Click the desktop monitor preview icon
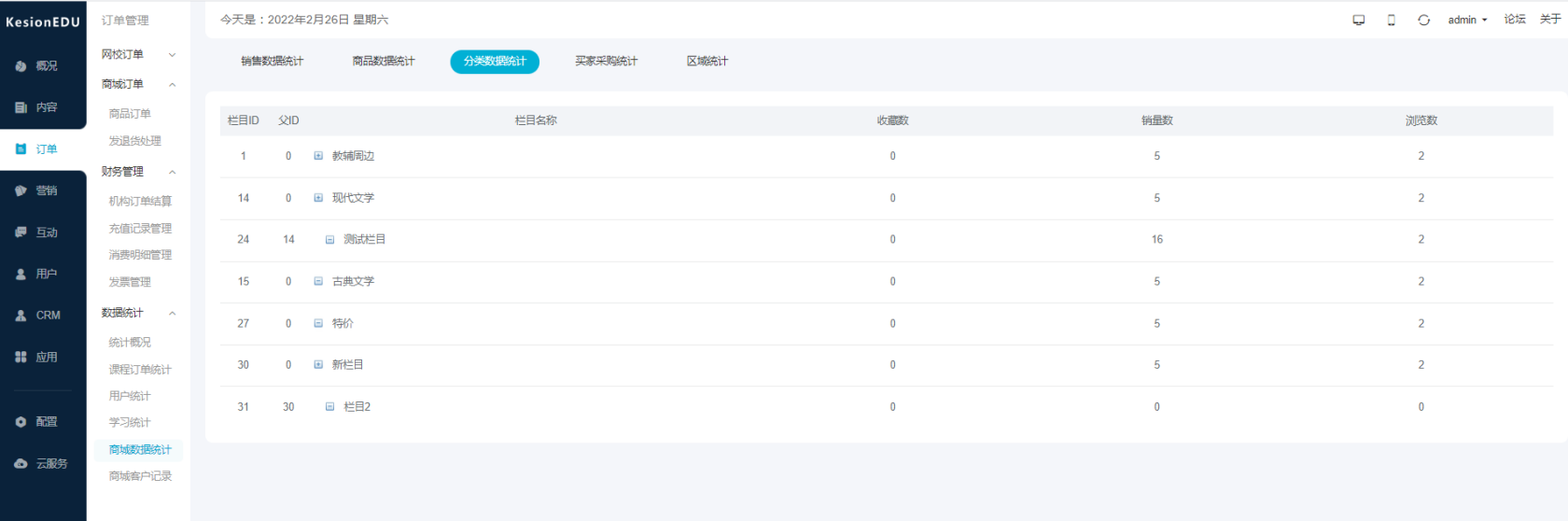The width and height of the screenshot is (1568, 521). click(x=1359, y=20)
